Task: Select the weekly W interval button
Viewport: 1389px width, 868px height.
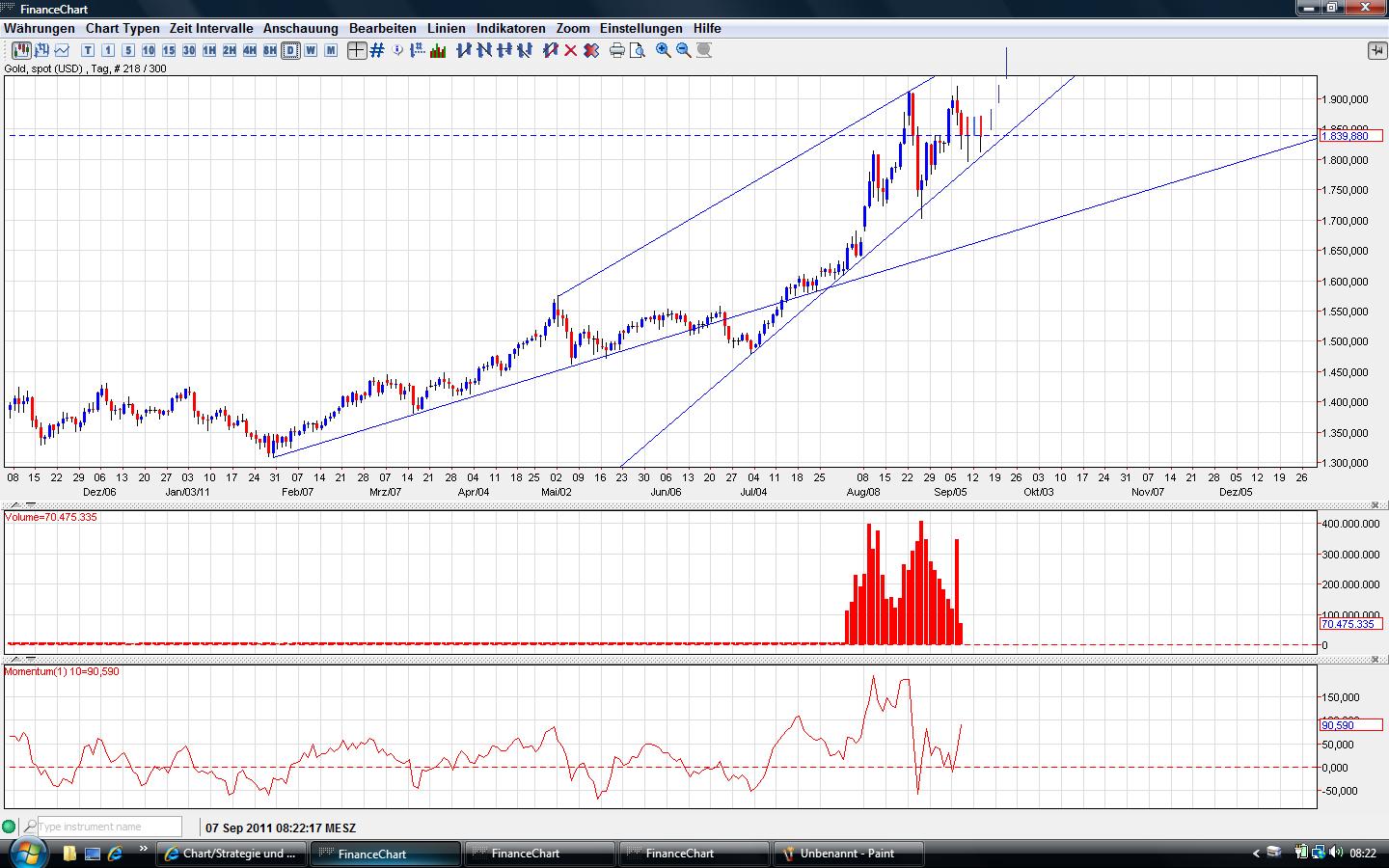Action: click(x=311, y=50)
